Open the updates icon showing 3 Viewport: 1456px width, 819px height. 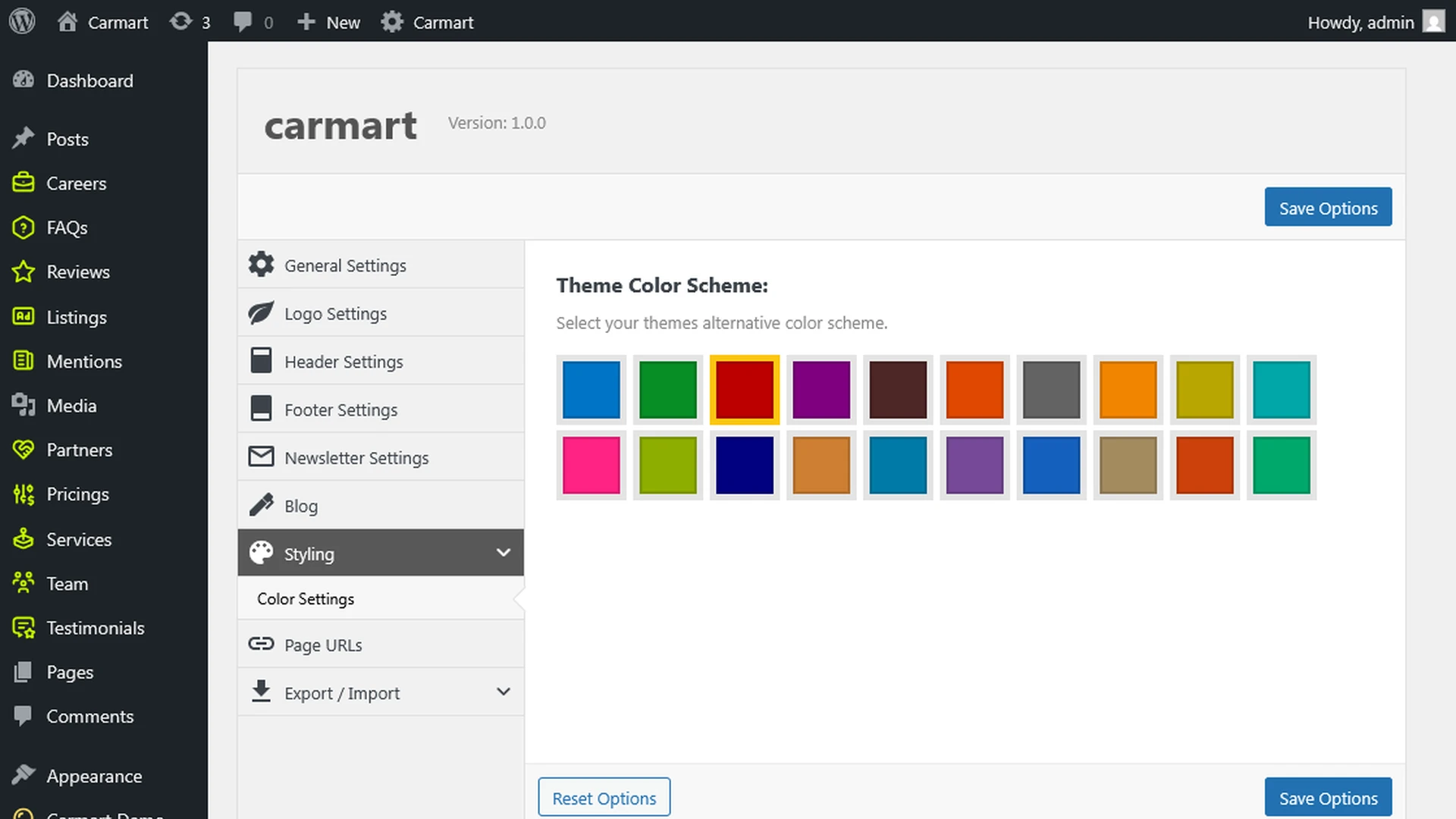pos(180,22)
